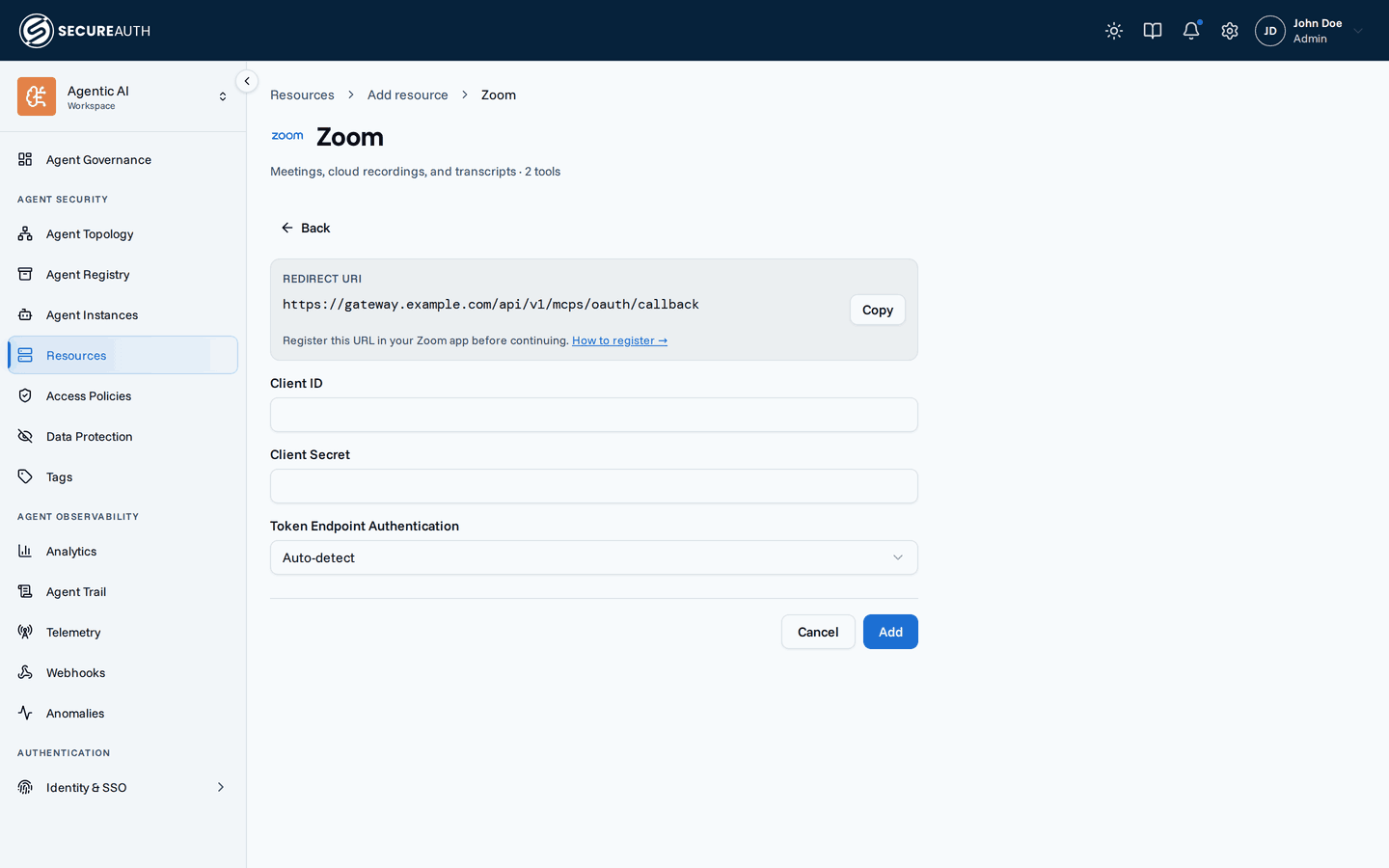Viewport: 1389px width, 868px height.
Task: Click the Back arrow icon
Action: pyautogui.click(x=286, y=228)
